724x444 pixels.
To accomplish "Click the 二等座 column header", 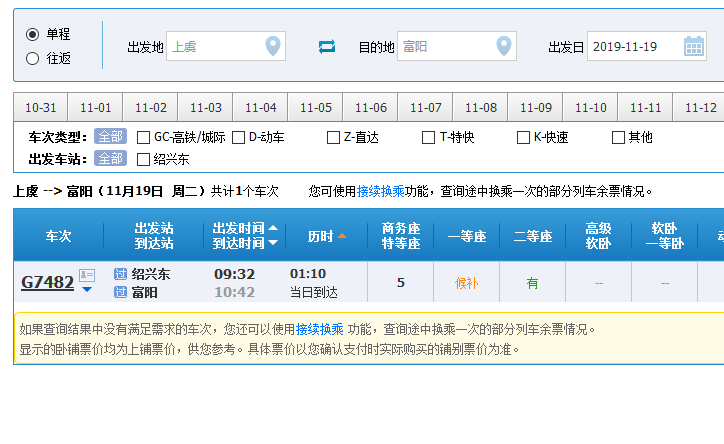I will click(x=532, y=236).
